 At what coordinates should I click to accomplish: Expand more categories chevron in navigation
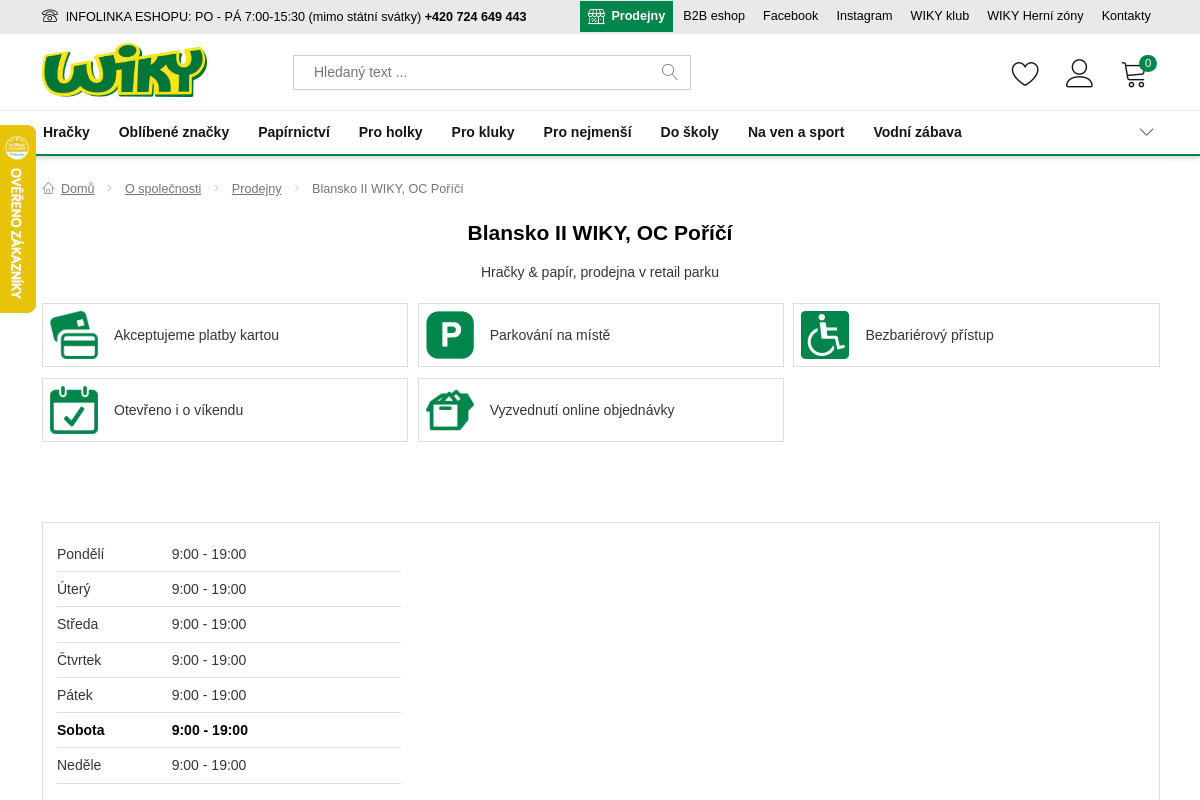[x=1146, y=132]
